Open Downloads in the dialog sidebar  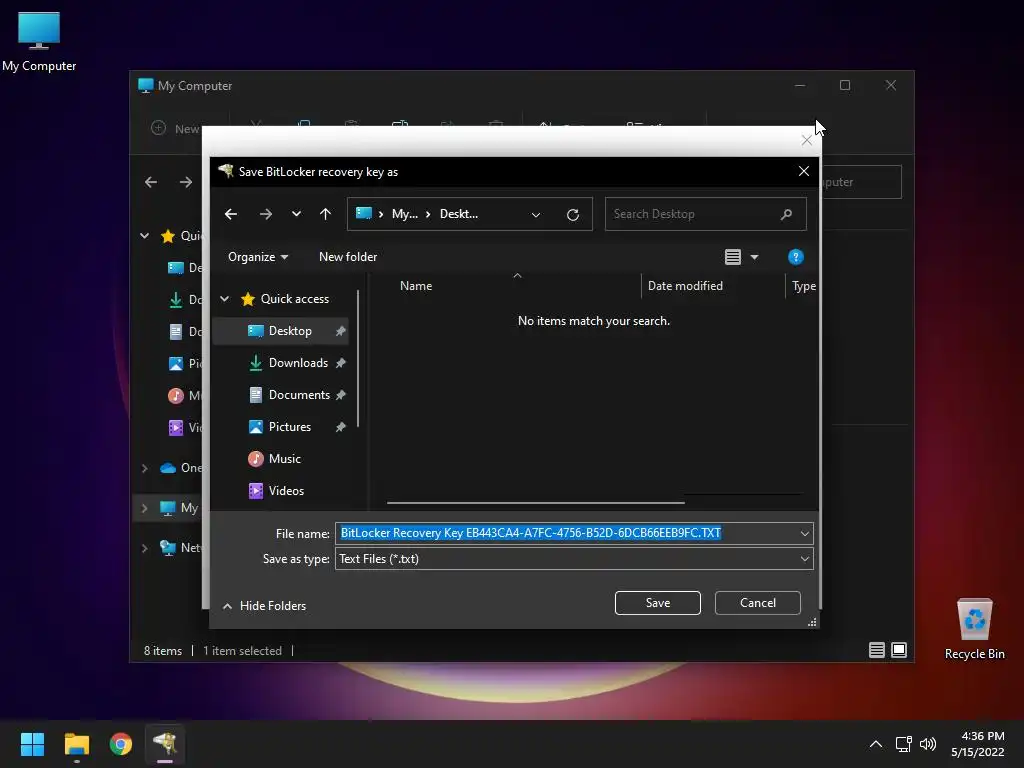(x=298, y=363)
